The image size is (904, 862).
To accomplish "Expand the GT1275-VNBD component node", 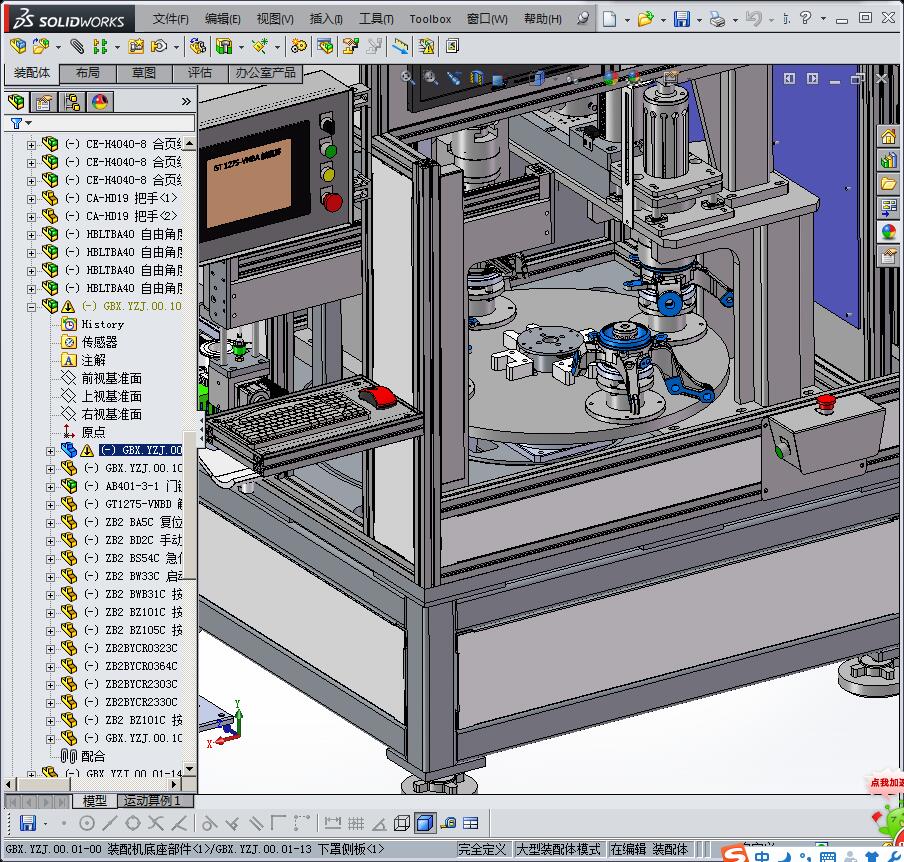I will pos(51,504).
